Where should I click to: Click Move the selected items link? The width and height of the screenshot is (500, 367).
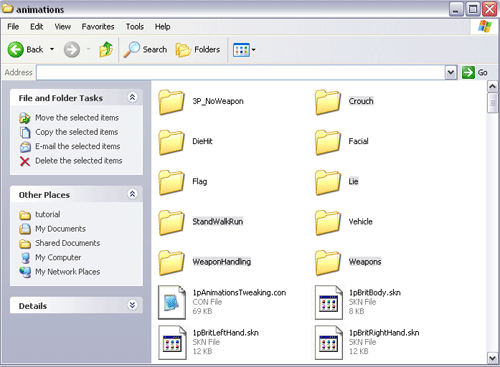77,118
